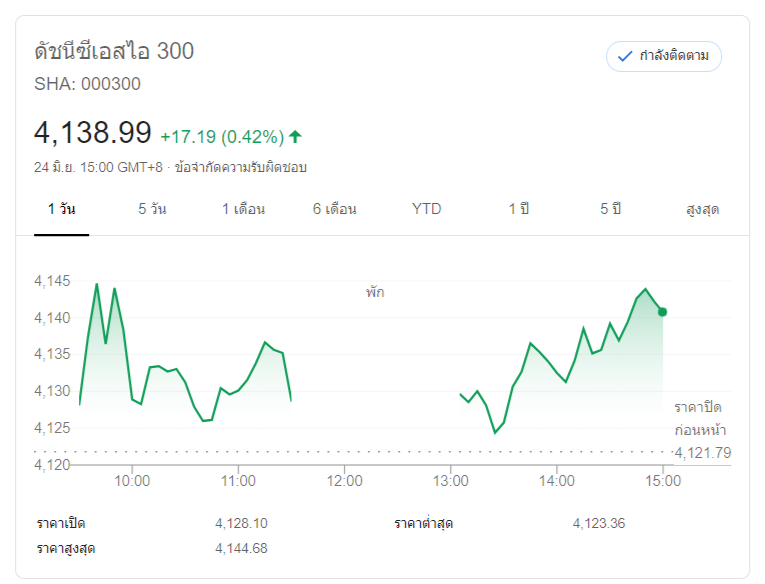Click the green up arrow icon
The width and height of the screenshot is (765, 584).
[x=295, y=136]
